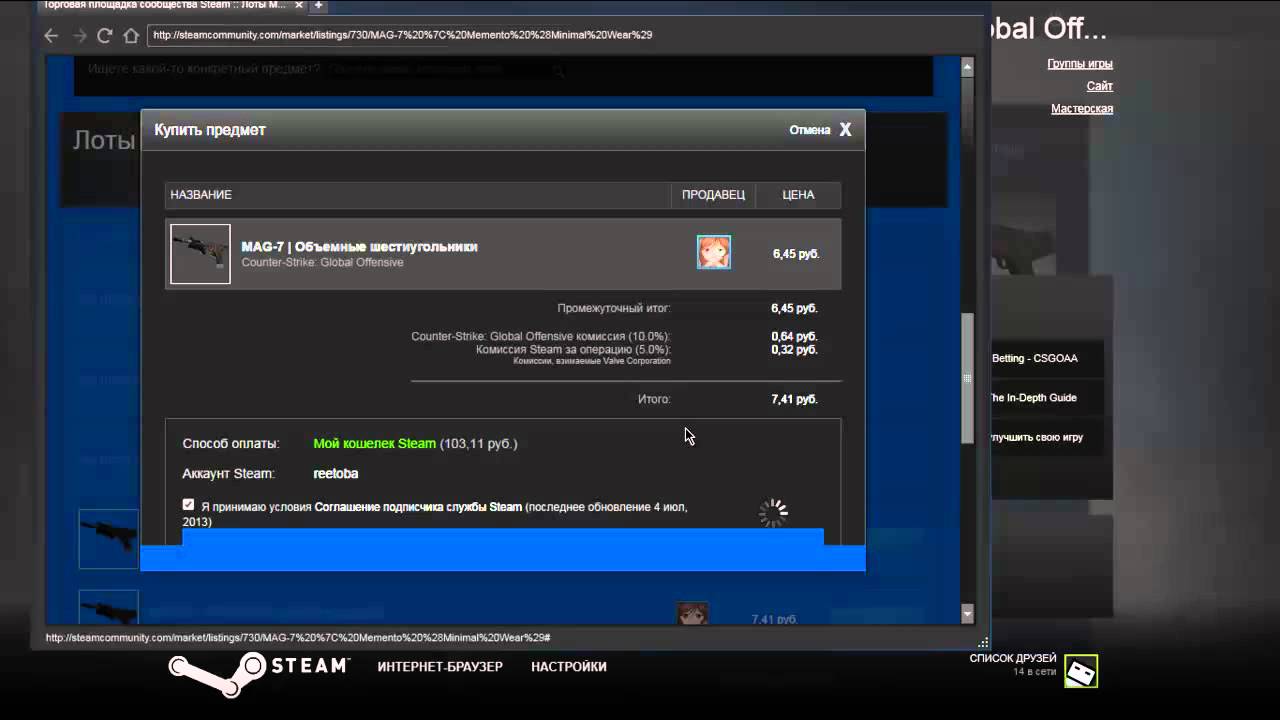Screen dimensions: 1280x720
Task: Open the Мастерская link in side panel
Action: [x=1082, y=109]
